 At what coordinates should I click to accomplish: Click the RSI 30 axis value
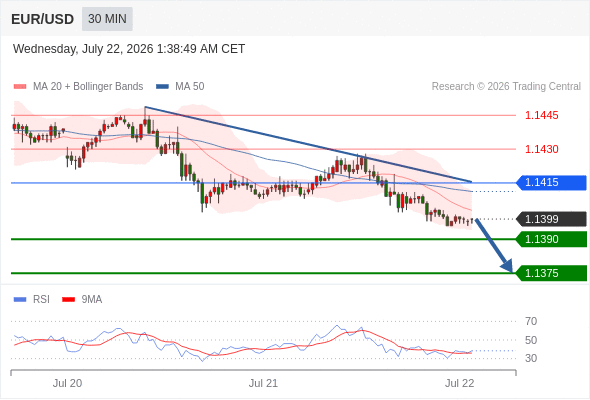tap(531, 358)
